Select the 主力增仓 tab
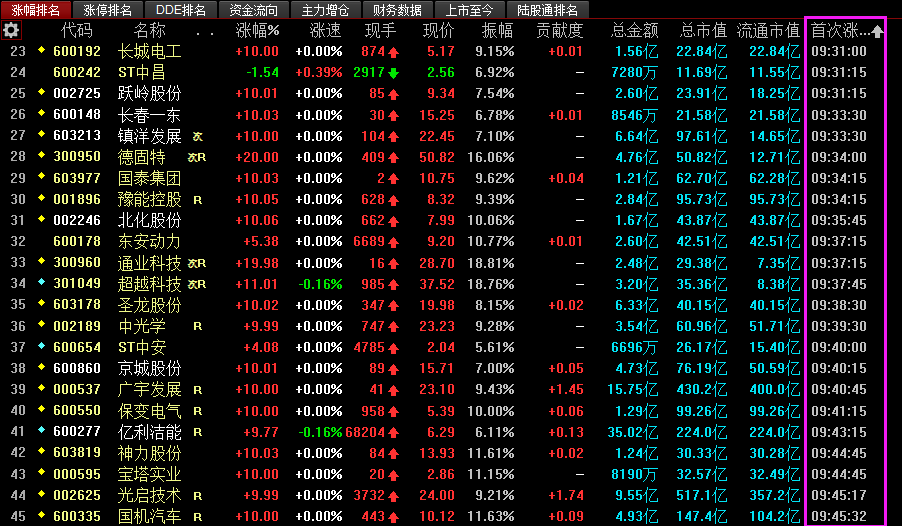The width and height of the screenshot is (902, 526). coord(326,10)
